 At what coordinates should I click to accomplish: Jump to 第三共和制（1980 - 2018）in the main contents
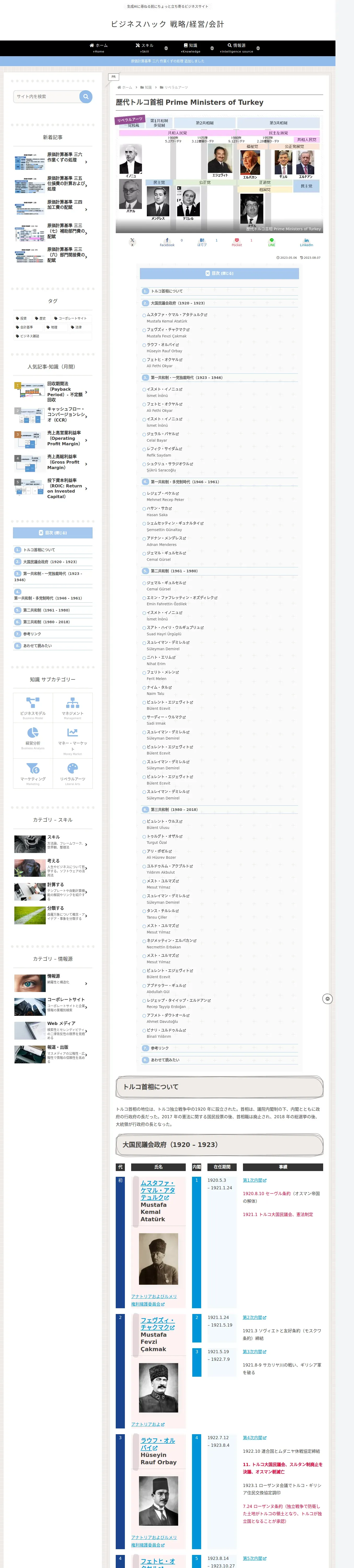click(174, 810)
